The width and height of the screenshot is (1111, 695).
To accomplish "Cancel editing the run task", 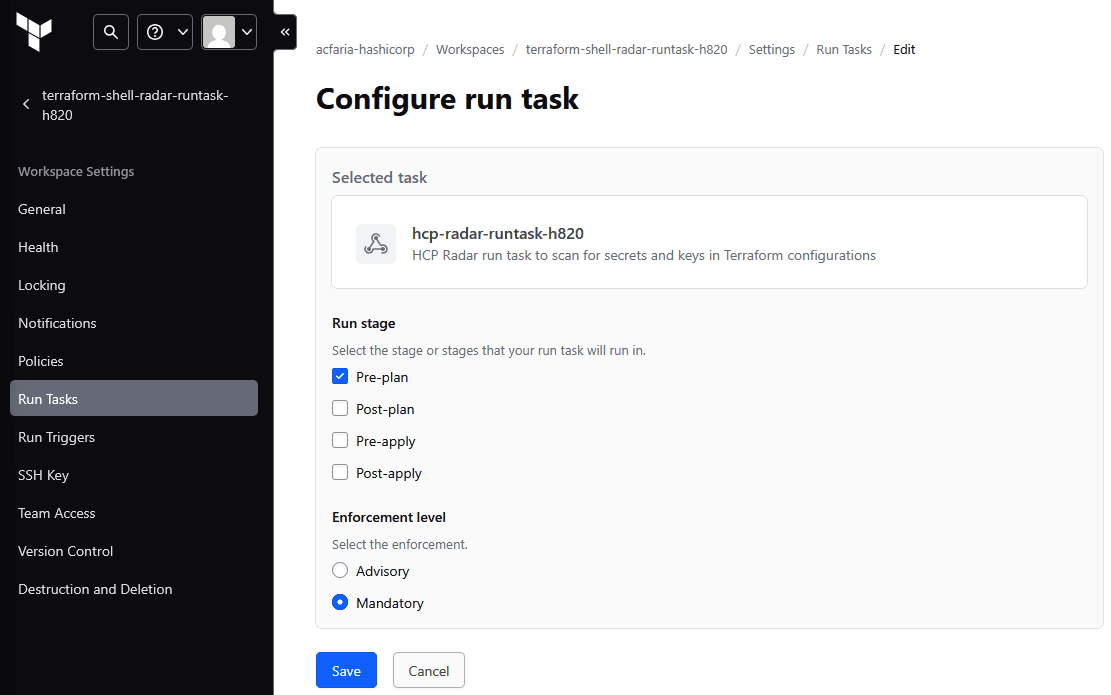I will [x=428, y=671].
